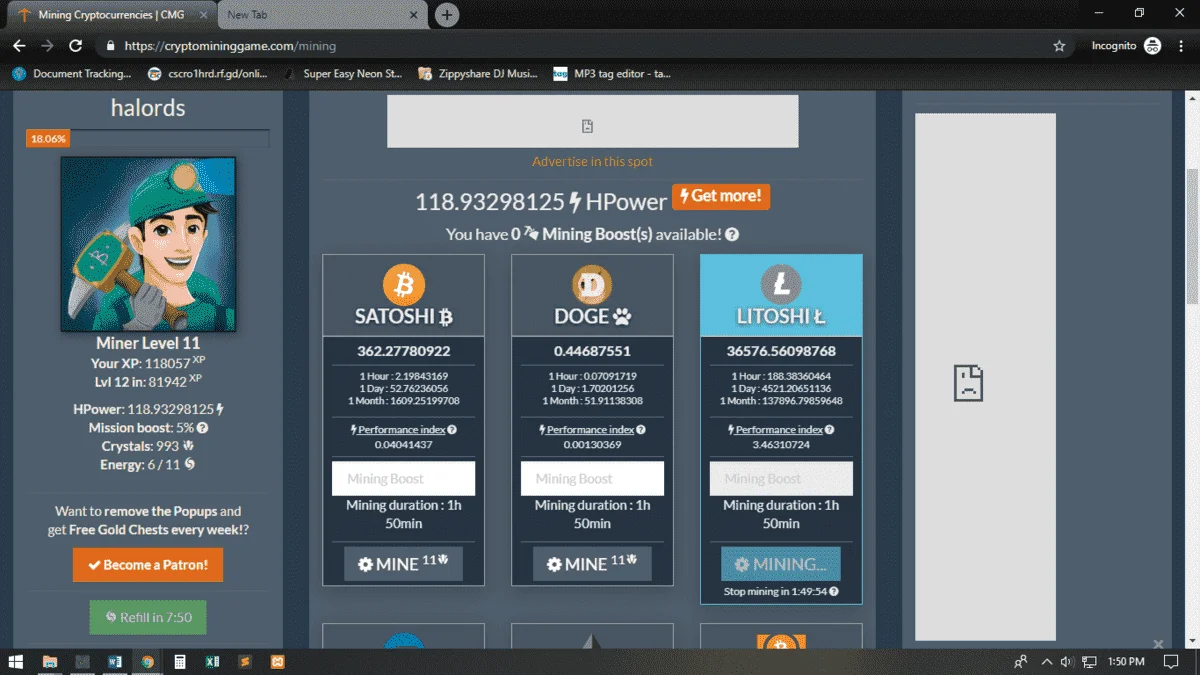Go back to the previous page
Screen dimensions: 1200x675
(19, 46)
